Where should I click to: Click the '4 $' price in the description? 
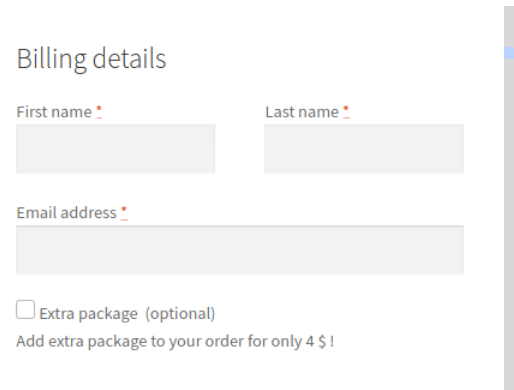(316, 341)
